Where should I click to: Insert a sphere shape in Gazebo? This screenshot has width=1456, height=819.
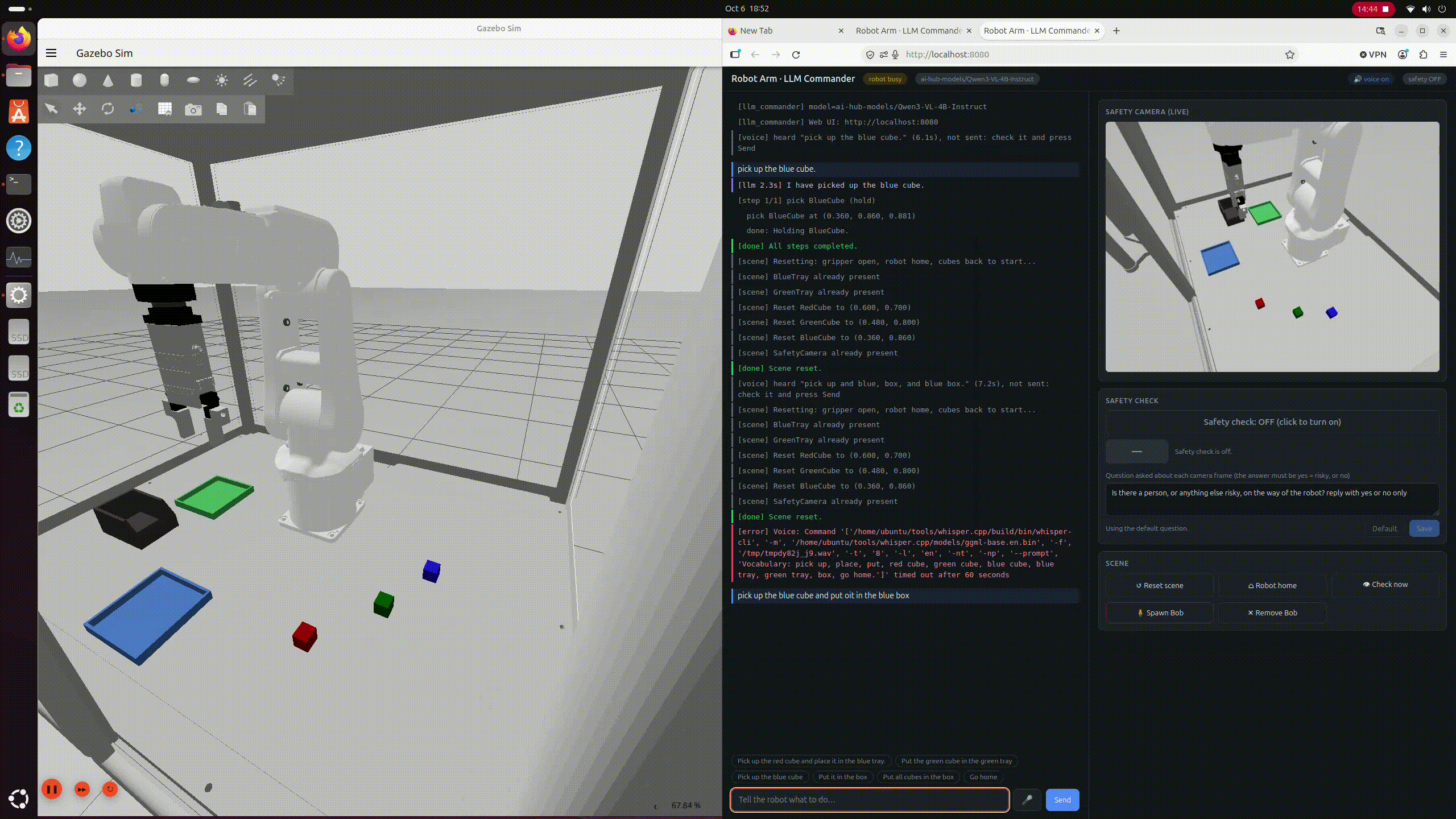pos(80,80)
